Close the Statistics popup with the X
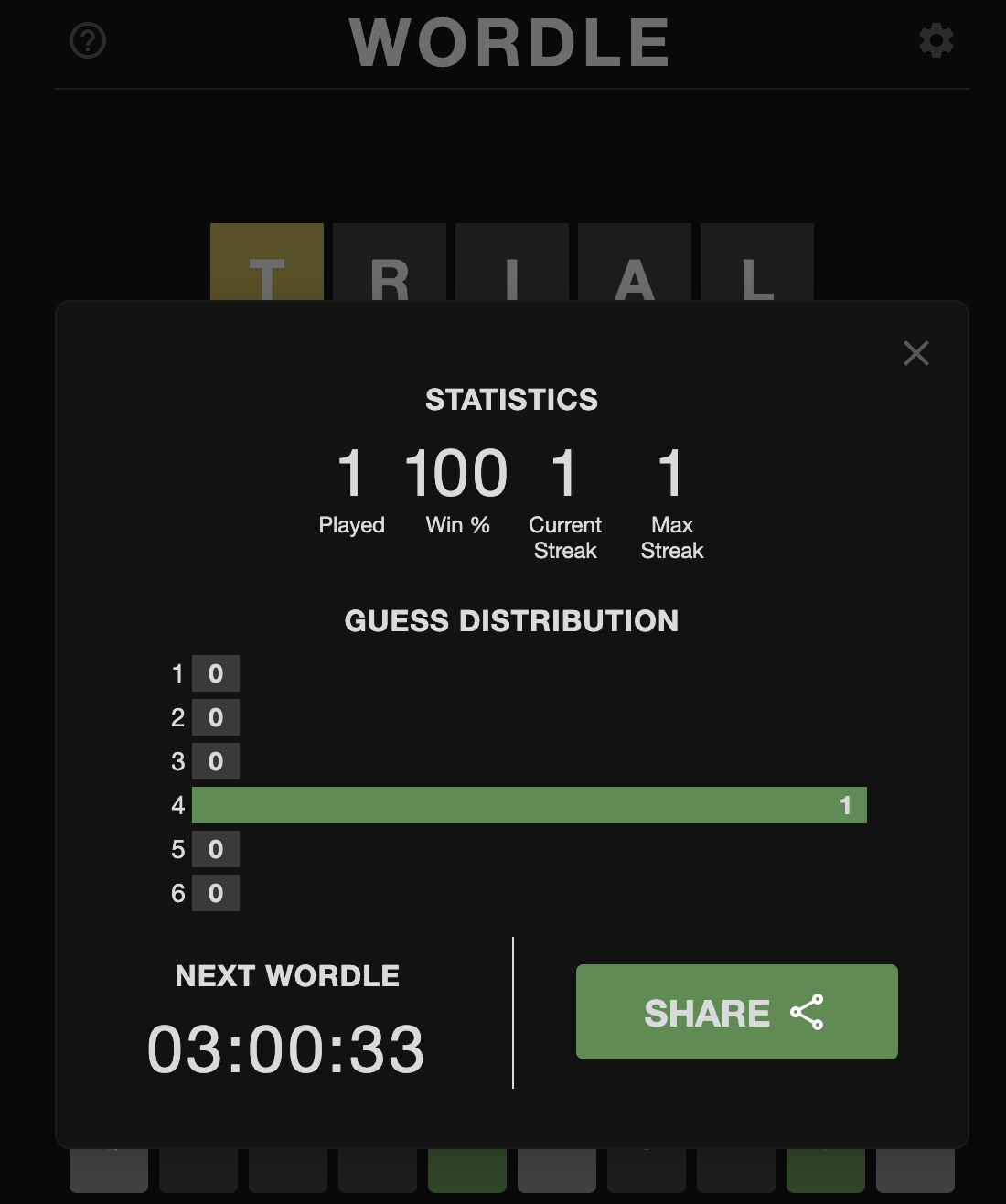 (915, 353)
